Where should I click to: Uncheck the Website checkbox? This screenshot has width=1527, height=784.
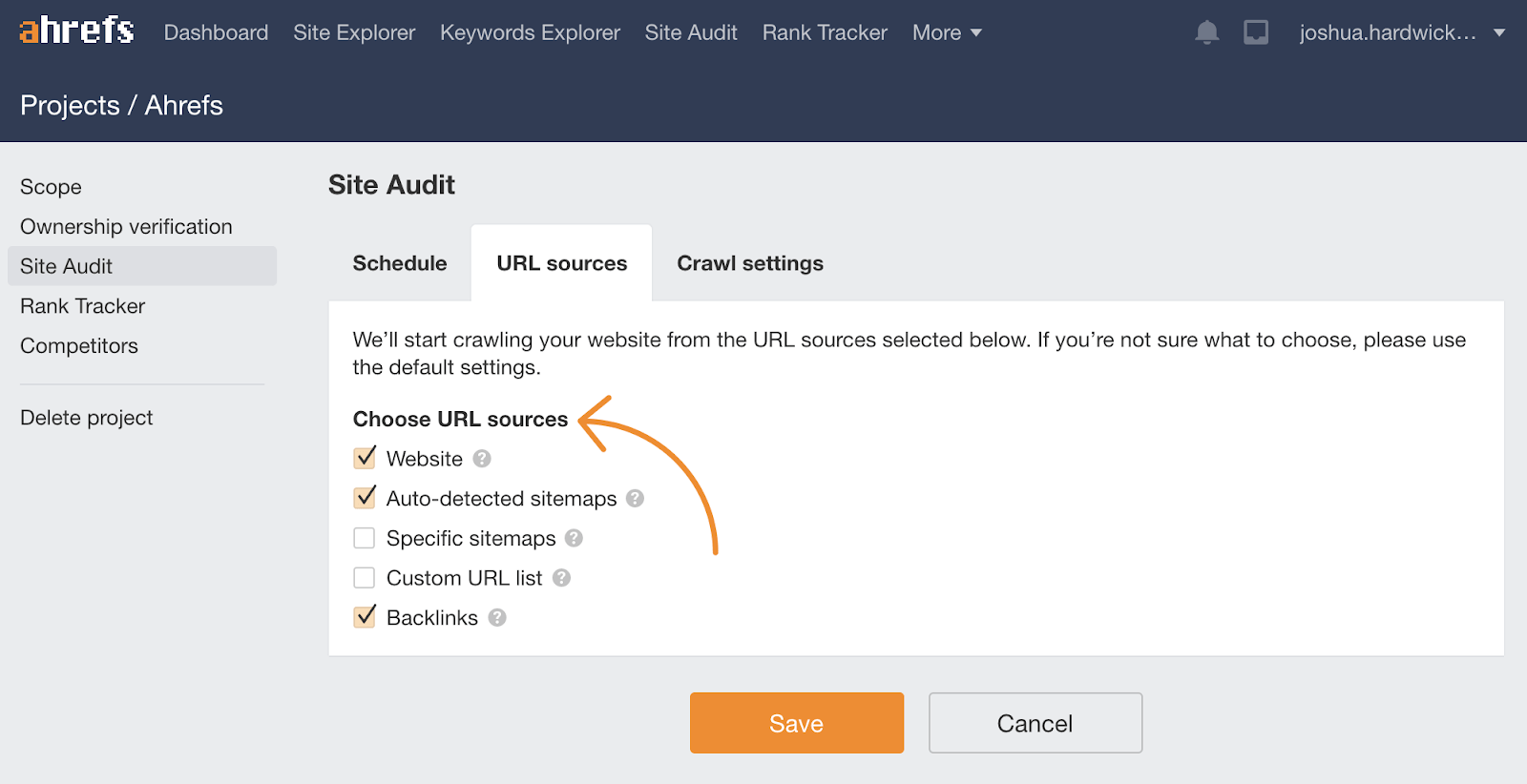point(365,459)
